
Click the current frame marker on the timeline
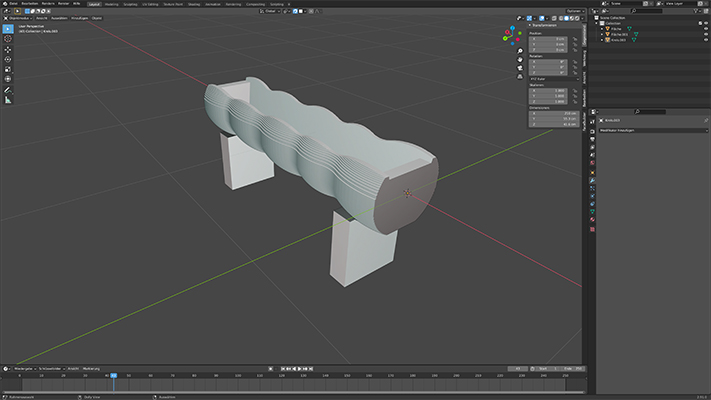click(x=113, y=375)
